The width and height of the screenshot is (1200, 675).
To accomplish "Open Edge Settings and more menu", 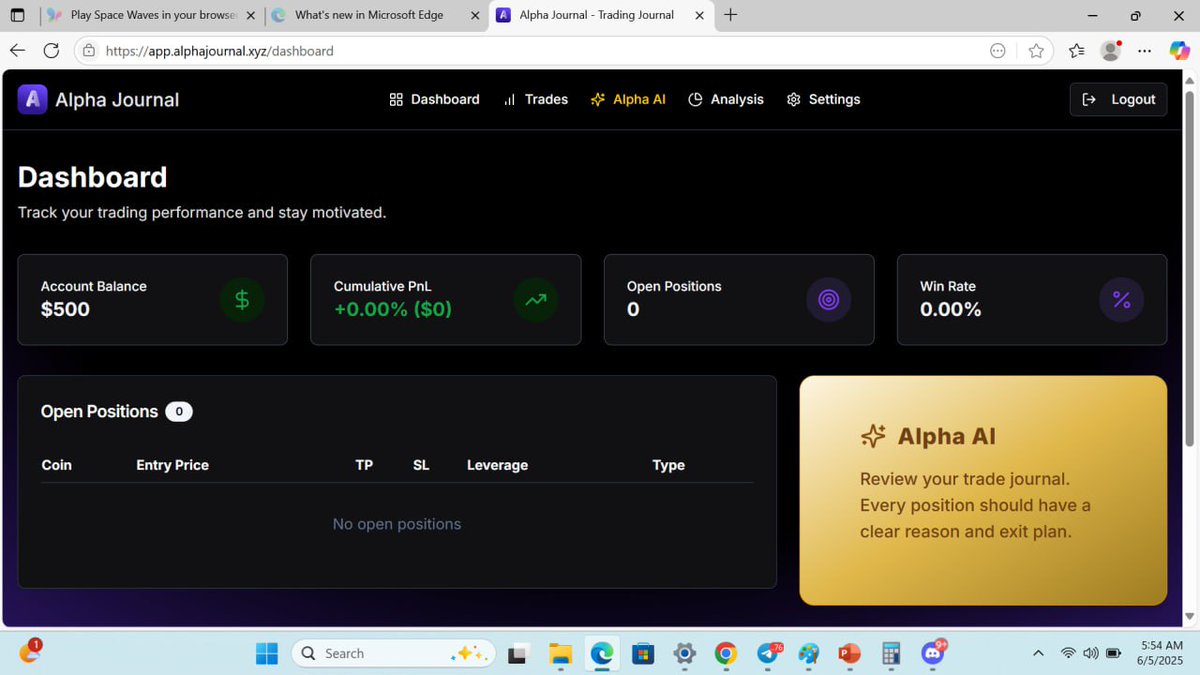I will [1143, 50].
